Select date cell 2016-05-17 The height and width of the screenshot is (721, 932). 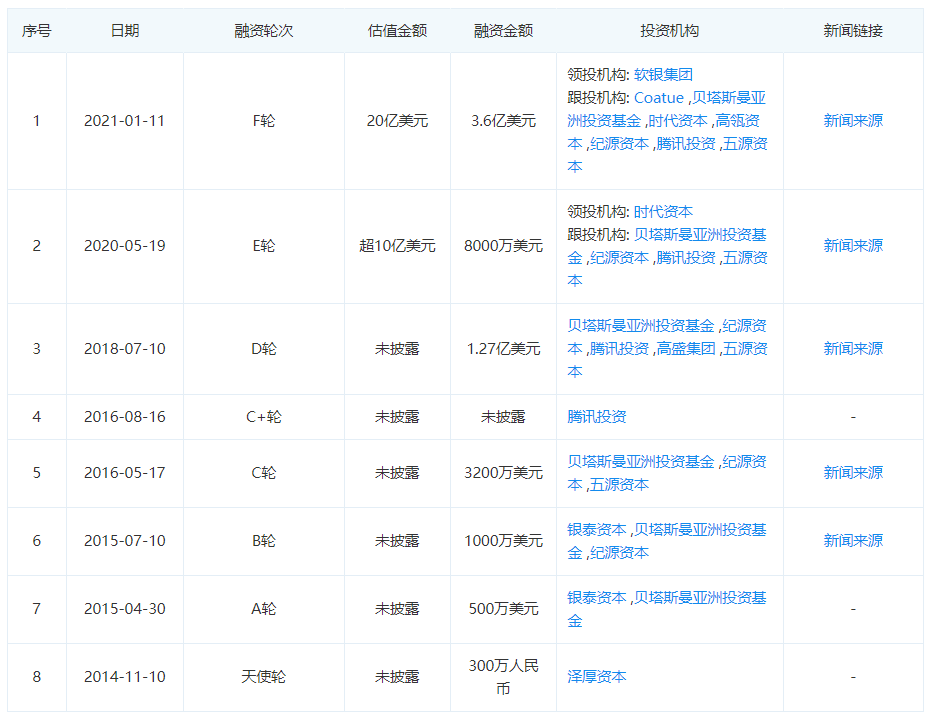tap(125, 473)
